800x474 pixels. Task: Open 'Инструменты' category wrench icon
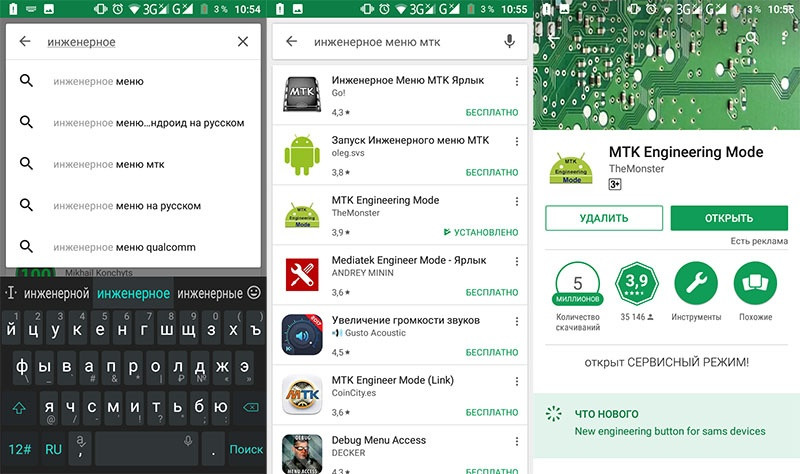[x=696, y=283]
